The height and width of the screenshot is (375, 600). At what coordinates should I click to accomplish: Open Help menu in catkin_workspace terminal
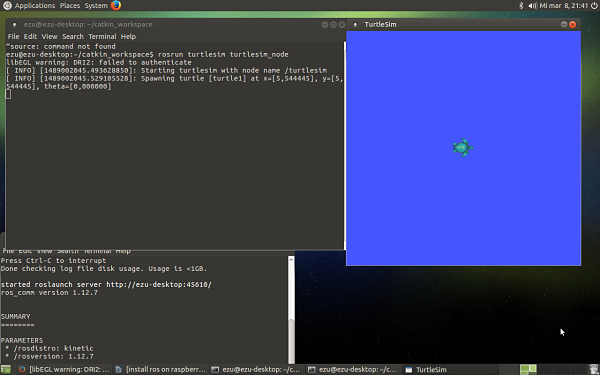point(128,36)
